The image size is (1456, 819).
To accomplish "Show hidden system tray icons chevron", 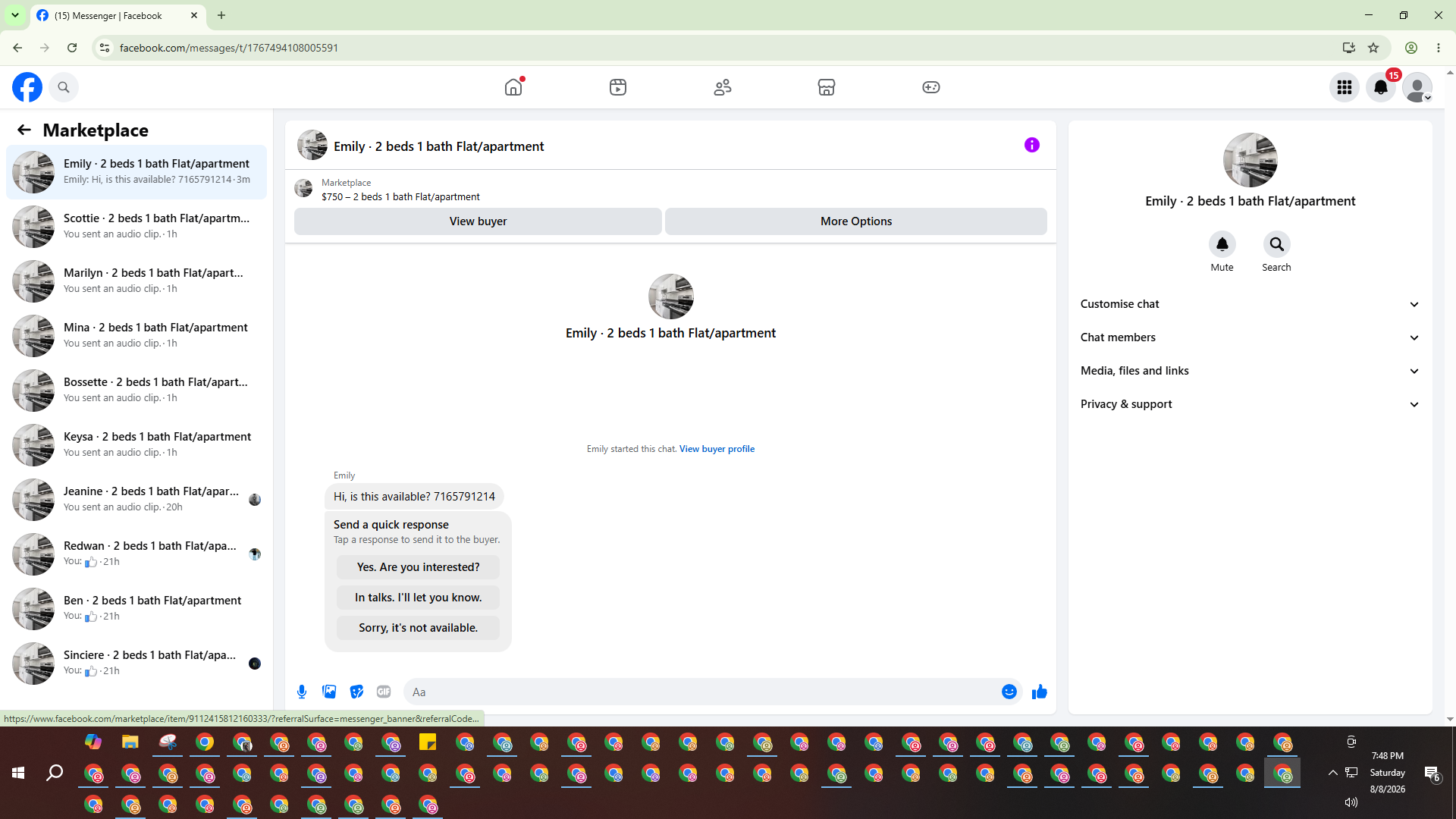I will [x=1332, y=773].
